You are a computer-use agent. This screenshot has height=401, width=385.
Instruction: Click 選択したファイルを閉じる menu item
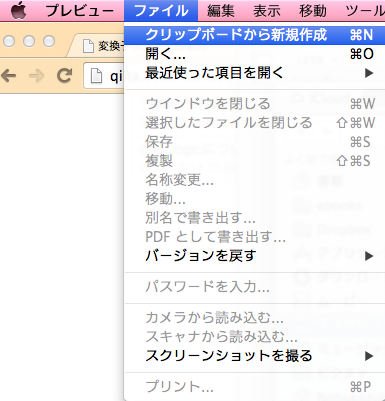(255, 123)
